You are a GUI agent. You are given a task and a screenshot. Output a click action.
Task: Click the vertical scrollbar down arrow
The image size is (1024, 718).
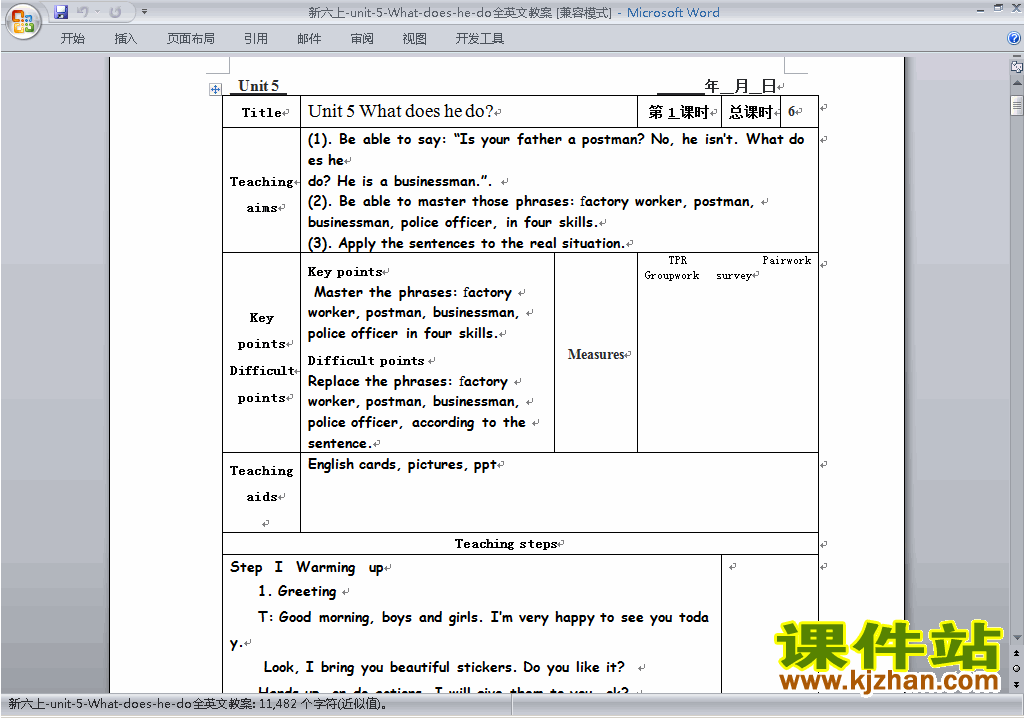pos(1016,638)
